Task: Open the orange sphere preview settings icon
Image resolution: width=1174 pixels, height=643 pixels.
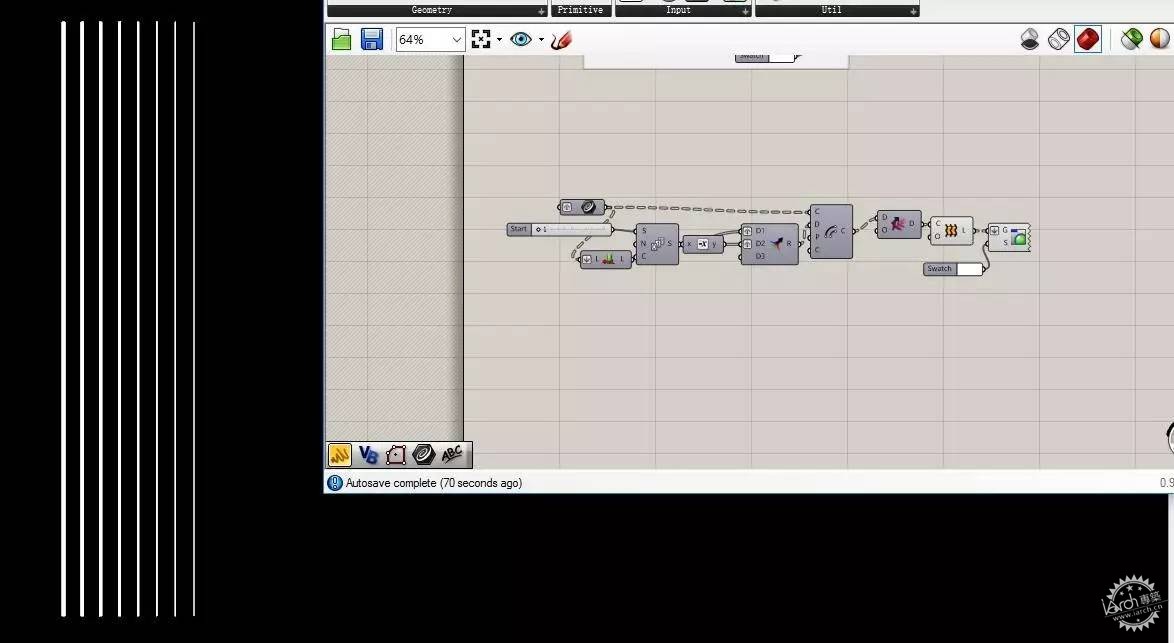Action: point(1160,39)
